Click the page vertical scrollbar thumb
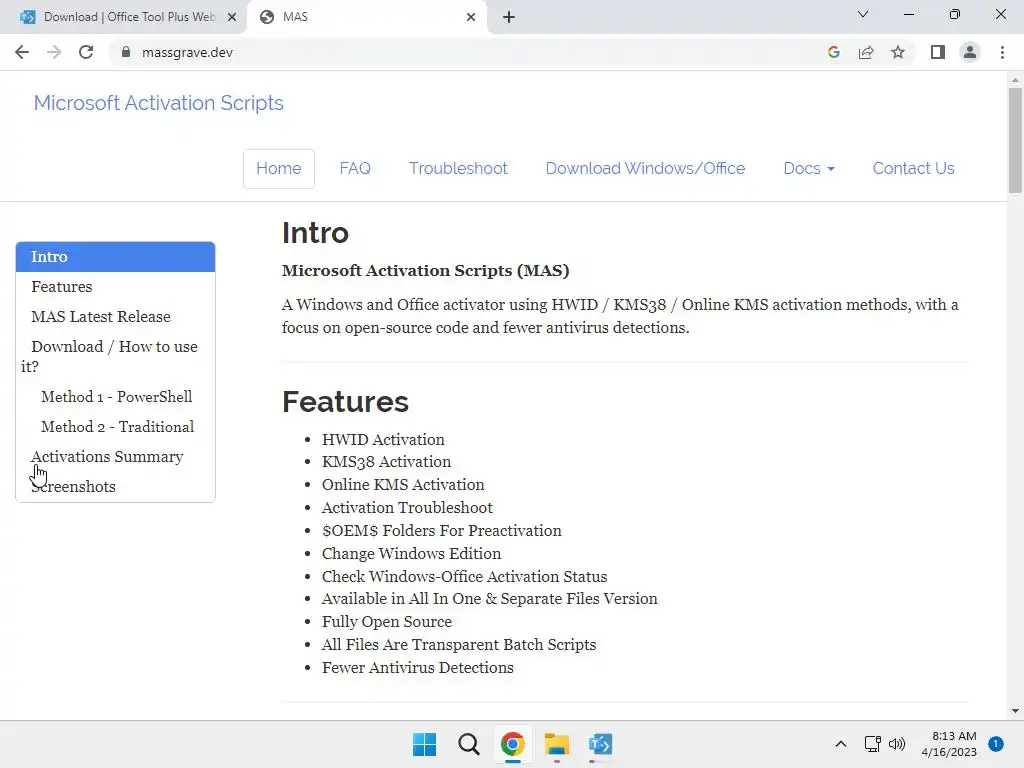The image size is (1024, 768). tap(1015, 140)
